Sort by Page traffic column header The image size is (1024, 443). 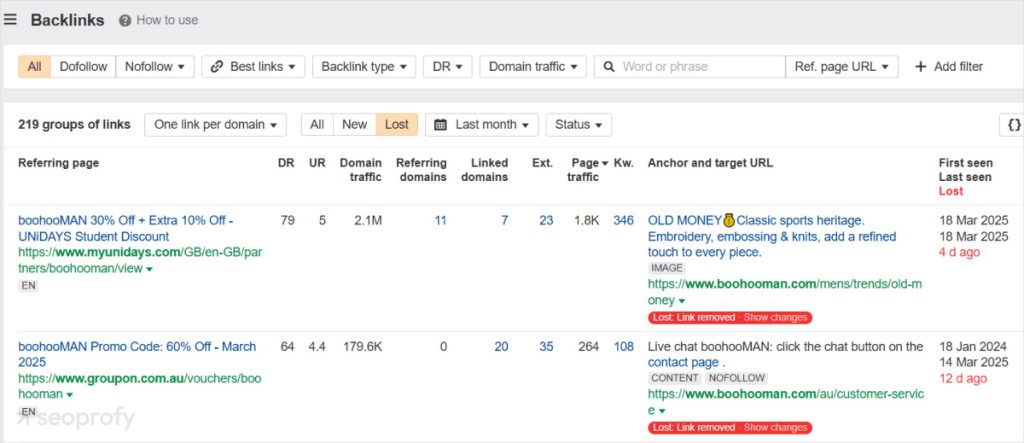588,170
